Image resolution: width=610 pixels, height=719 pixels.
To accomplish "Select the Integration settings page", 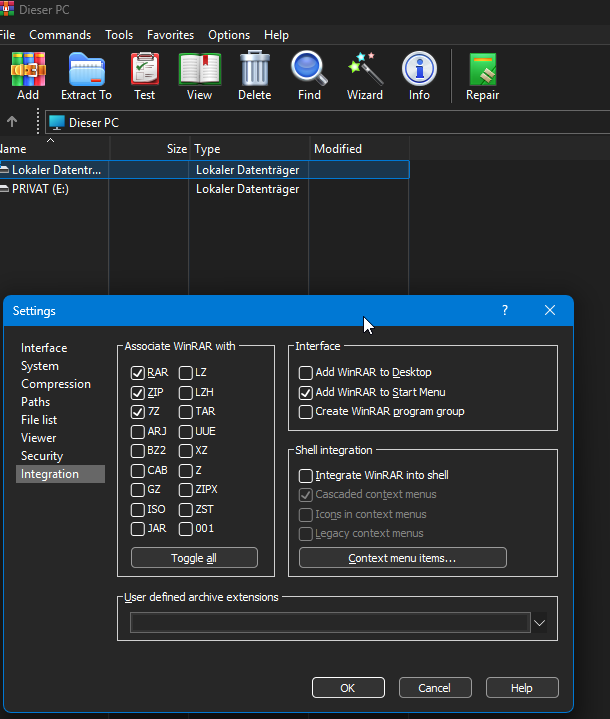I will pyautogui.click(x=60, y=474).
